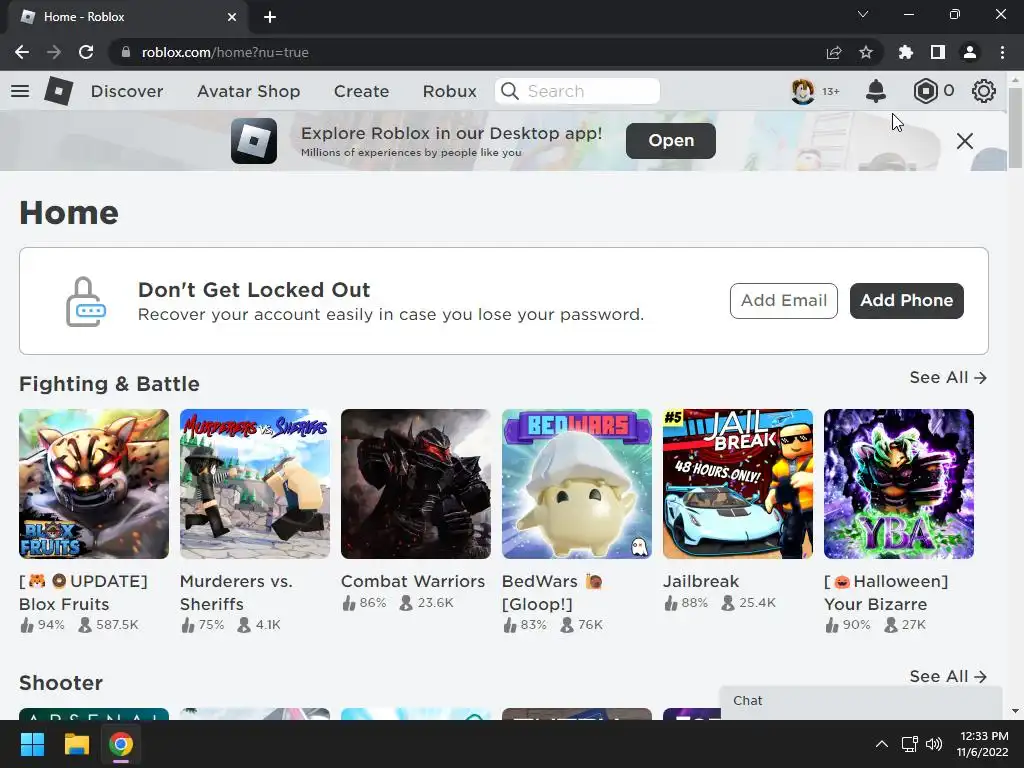Focus the Roblox Search field
The image size is (1024, 768).
[x=577, y=91]
